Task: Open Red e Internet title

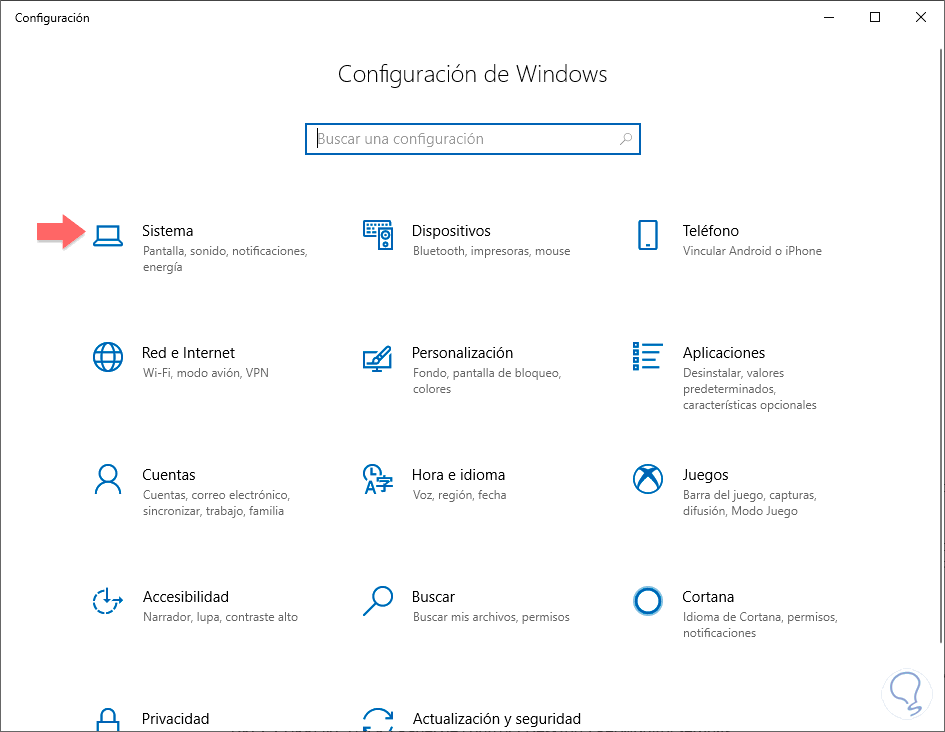Action: click(188, 352)
